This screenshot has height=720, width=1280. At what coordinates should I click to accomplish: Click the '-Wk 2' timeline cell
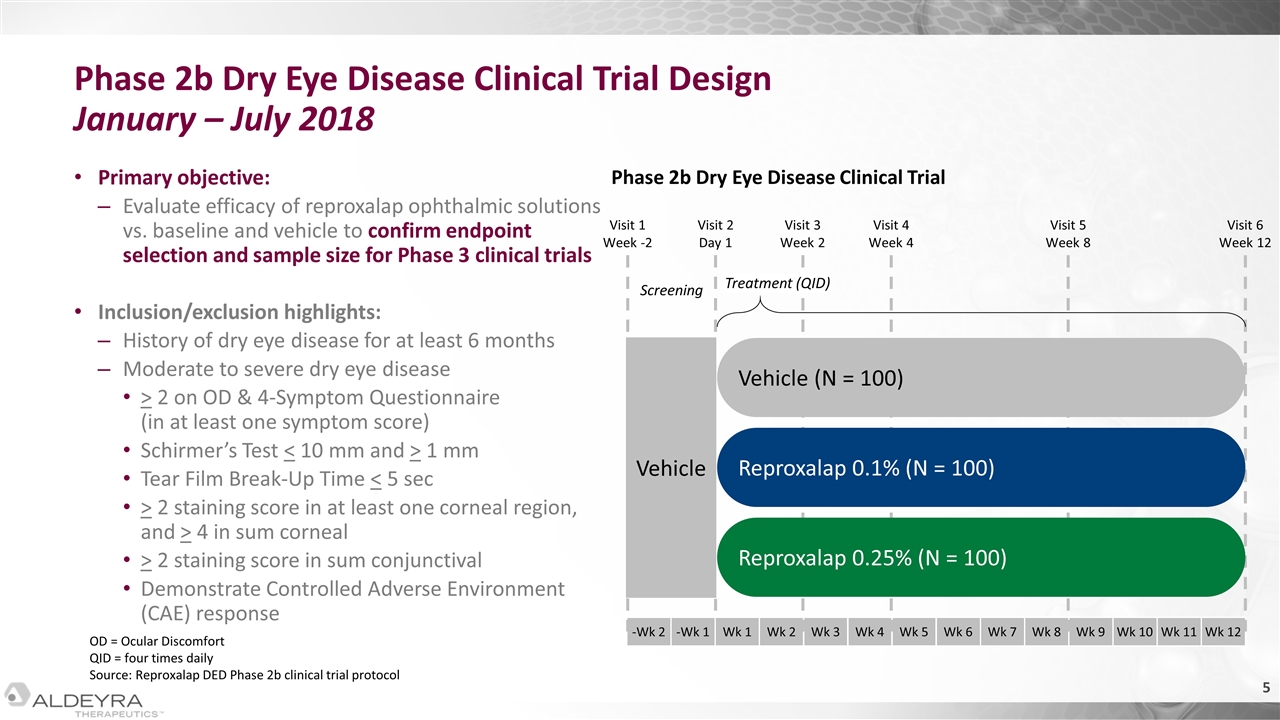649,632
